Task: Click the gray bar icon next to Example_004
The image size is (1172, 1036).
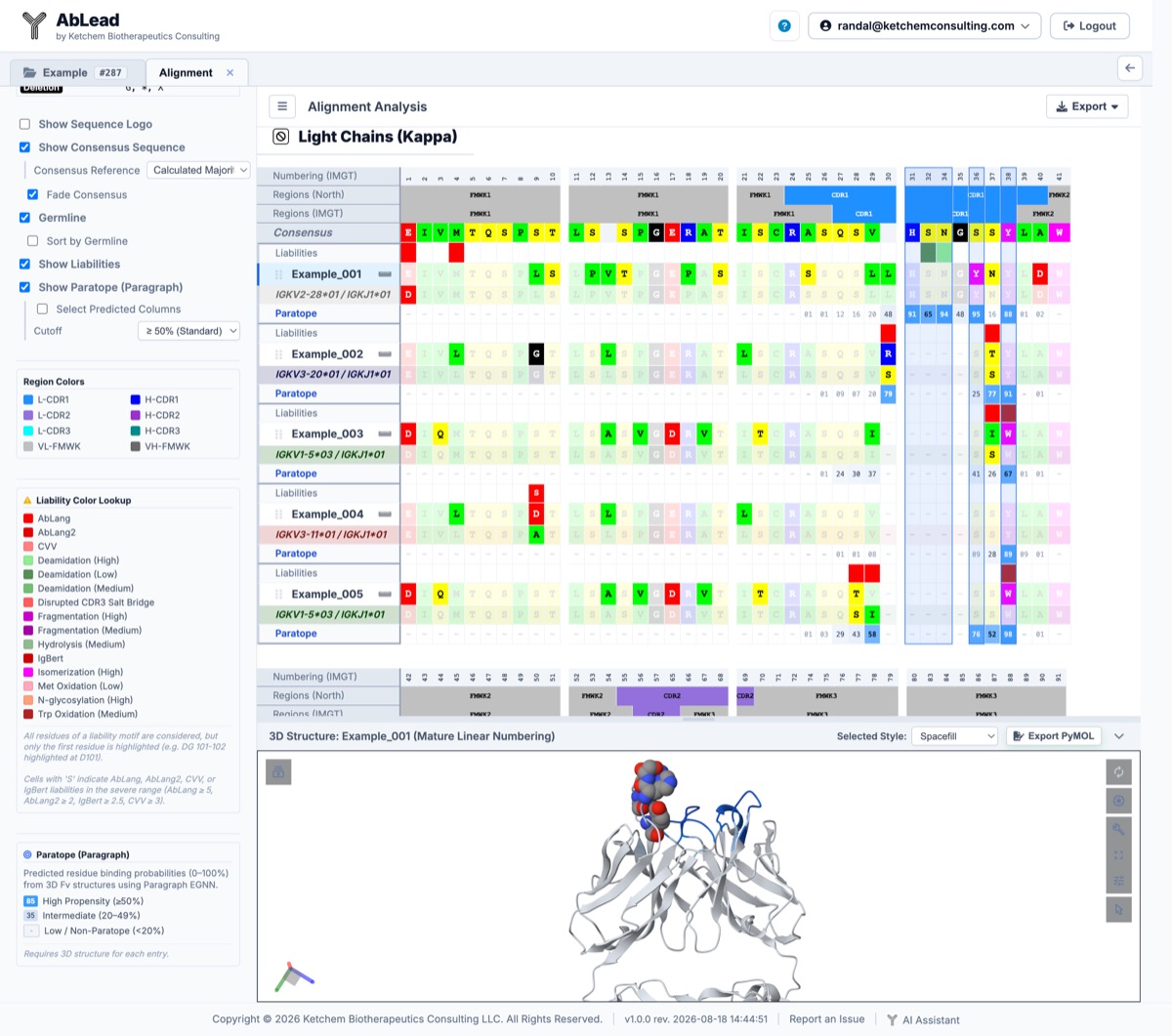Action: tap(385, 515)
